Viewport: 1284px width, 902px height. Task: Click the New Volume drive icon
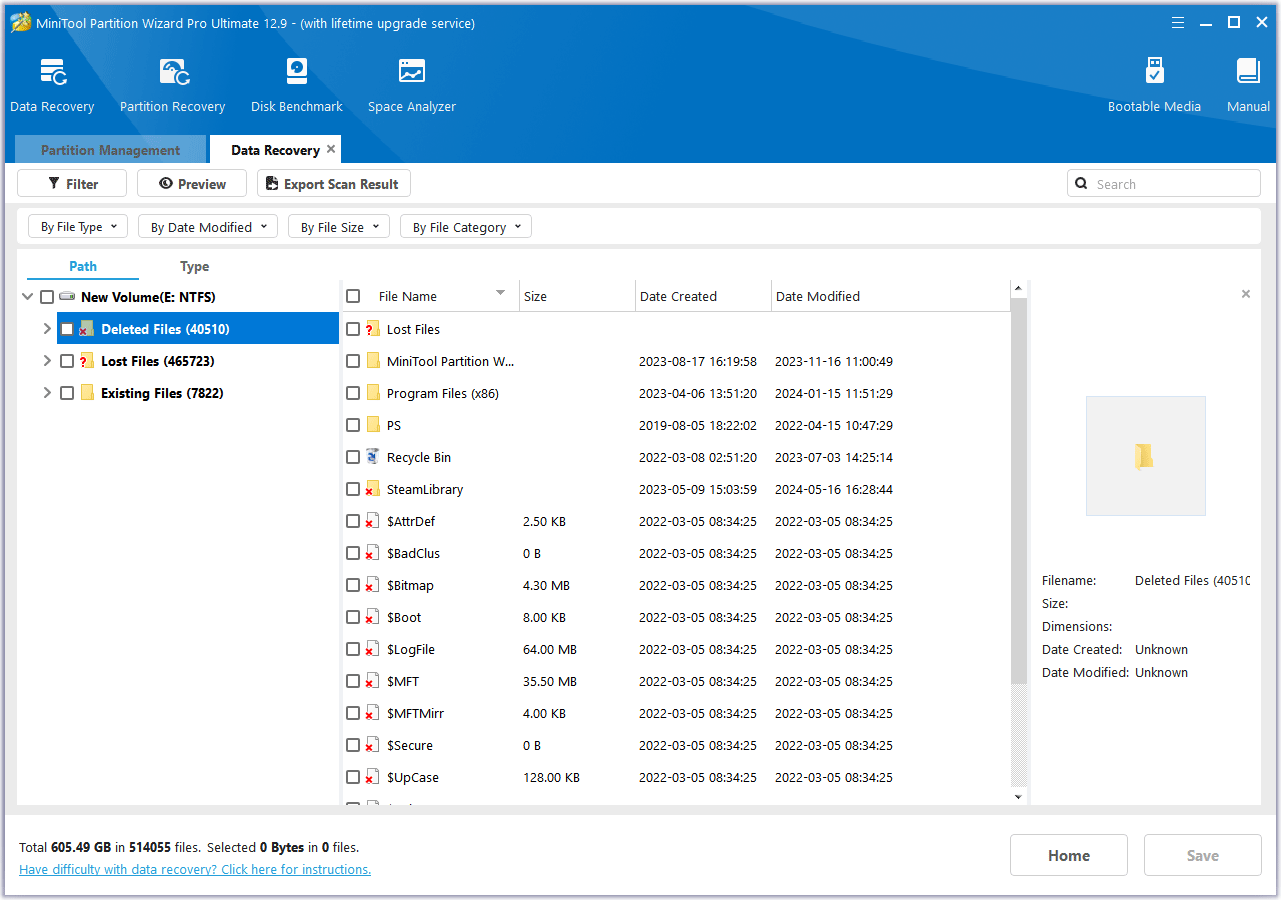click(67, 297)
